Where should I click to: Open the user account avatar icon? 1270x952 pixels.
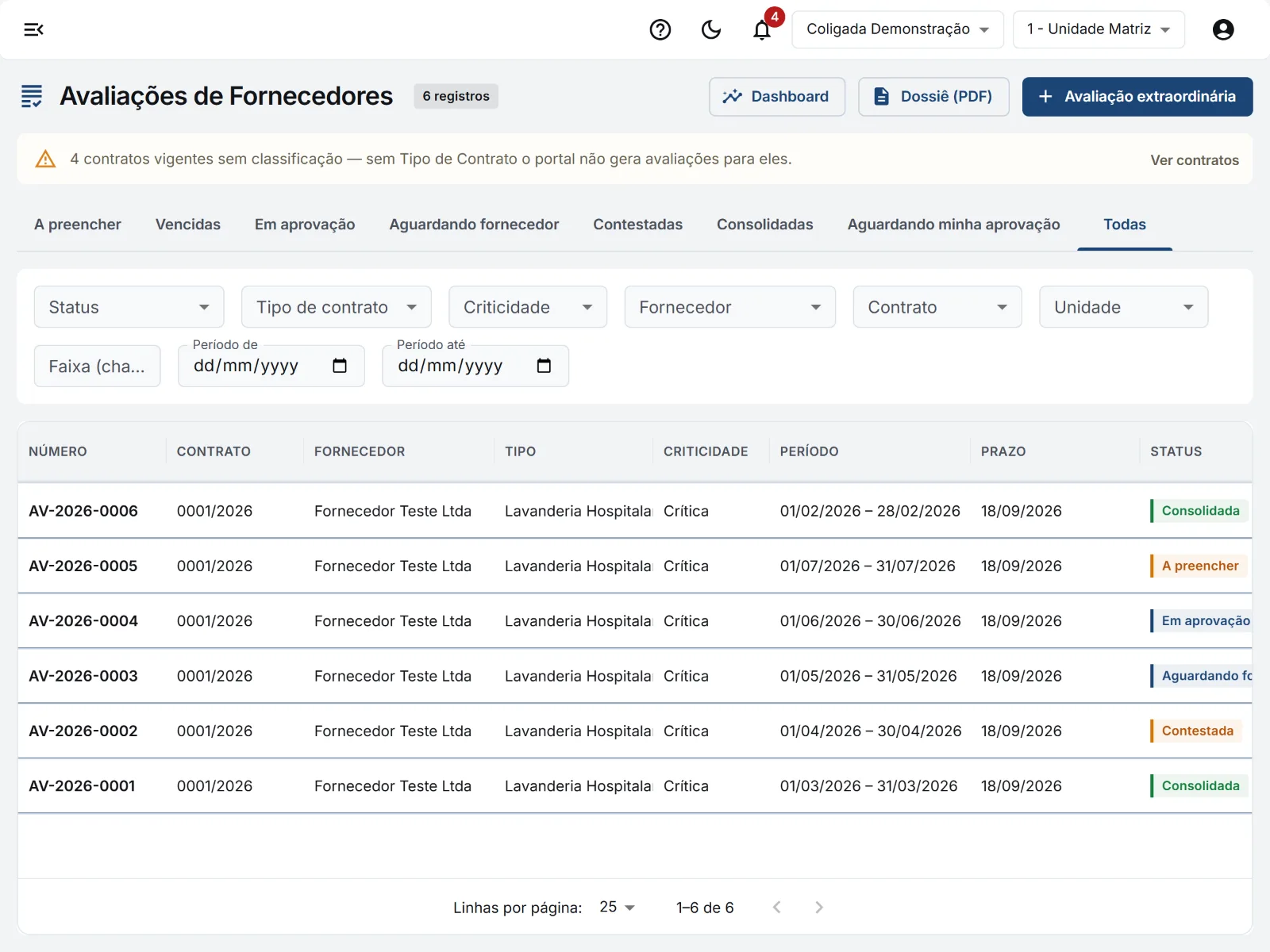click(x=1223, y=29)
